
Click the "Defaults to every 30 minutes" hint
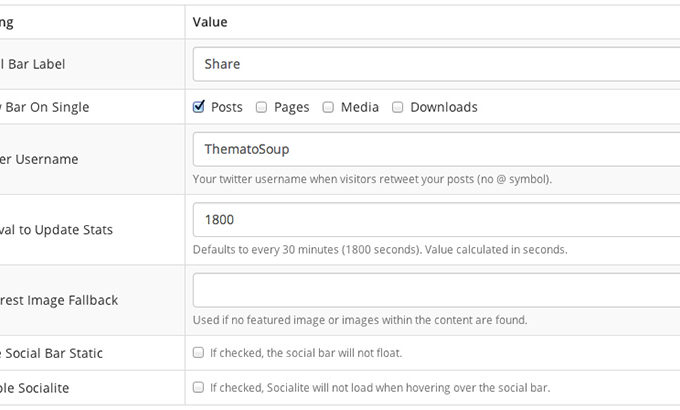click(x=380, y=250)
